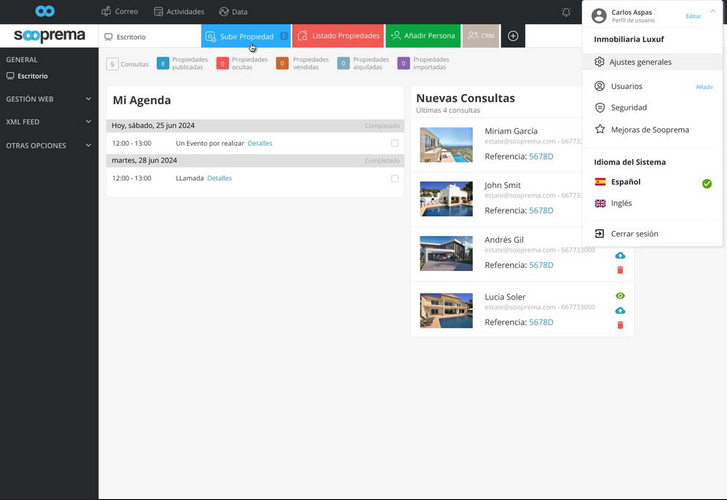The width and height of the screenshot is (727, 500).
Task: Open Mejoras de Sooprema star item
Action: point(649,129)
